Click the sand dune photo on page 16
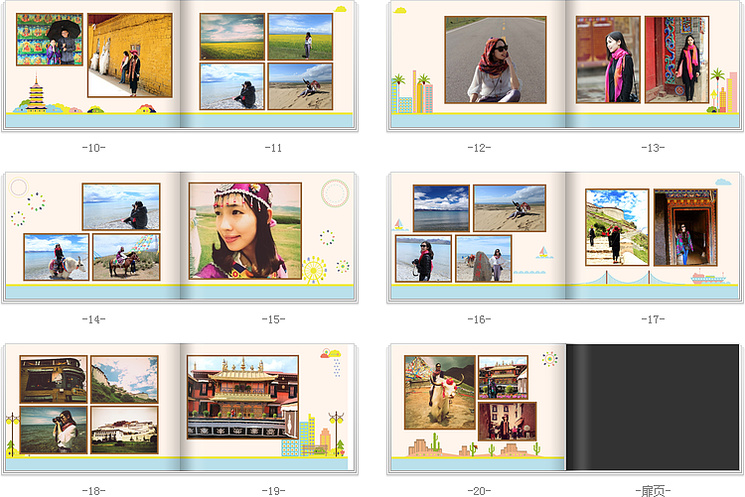The width and height of the screenshot is (745, 497). [x=509, y=208]
